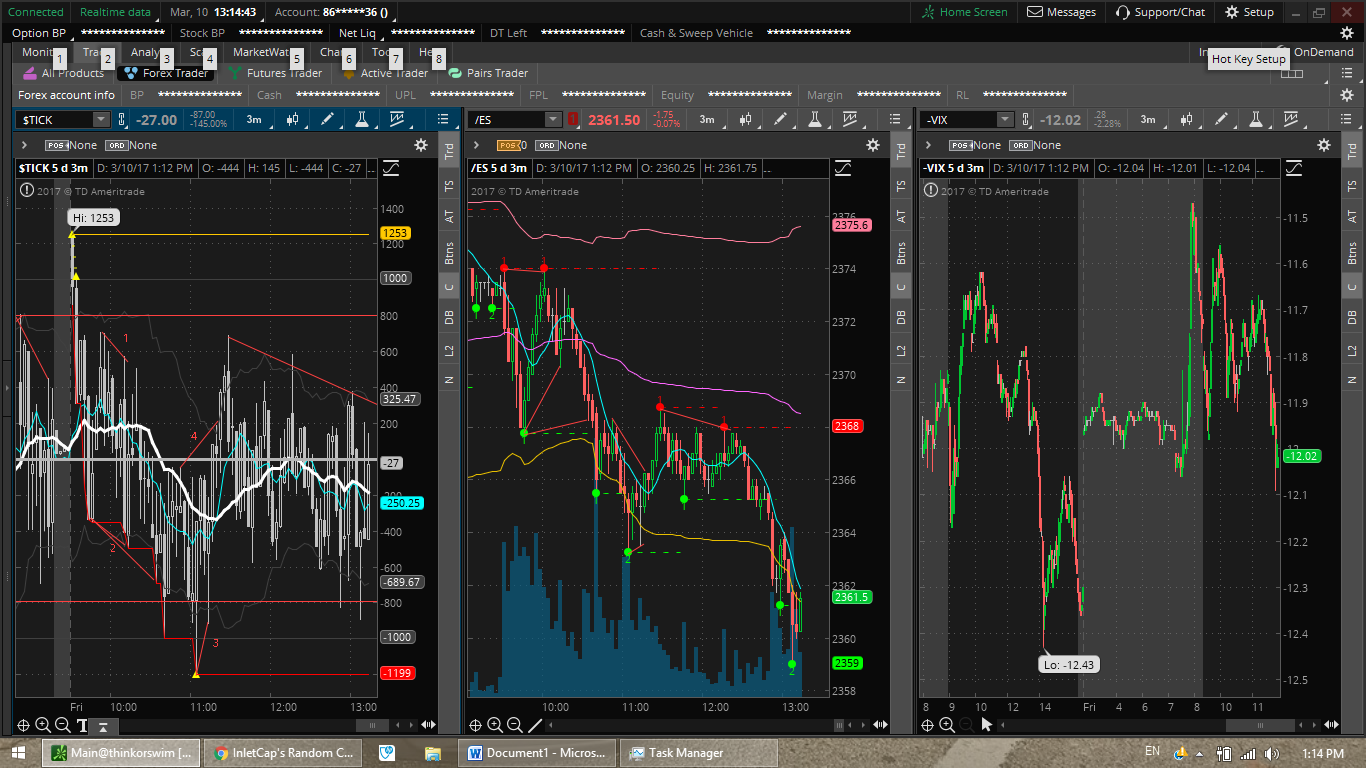This screenshot has width=1366, height=768.
Task: Go to the Home Screen
Action: pyautogui.click(x=965, y=12)
